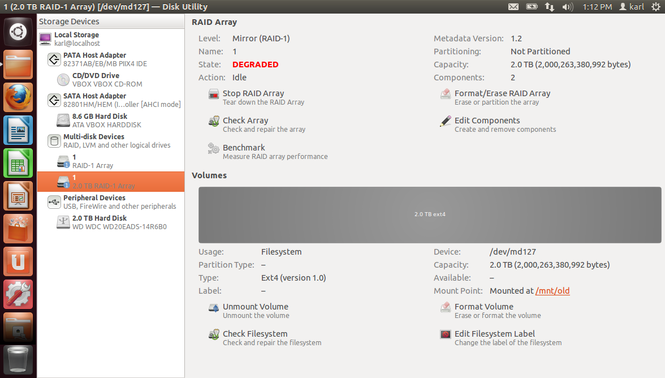
Task: Click the Unmount Volume icon
Action: [213, 308]
